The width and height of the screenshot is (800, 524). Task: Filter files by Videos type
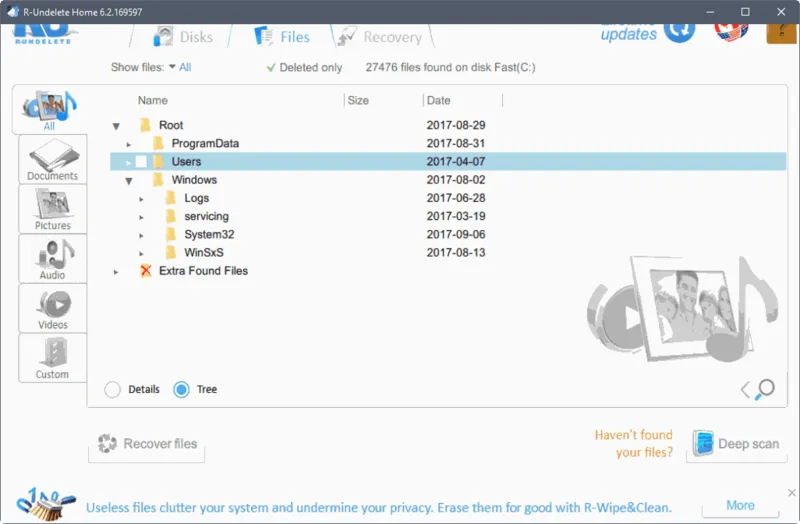[x=52, y=309]
